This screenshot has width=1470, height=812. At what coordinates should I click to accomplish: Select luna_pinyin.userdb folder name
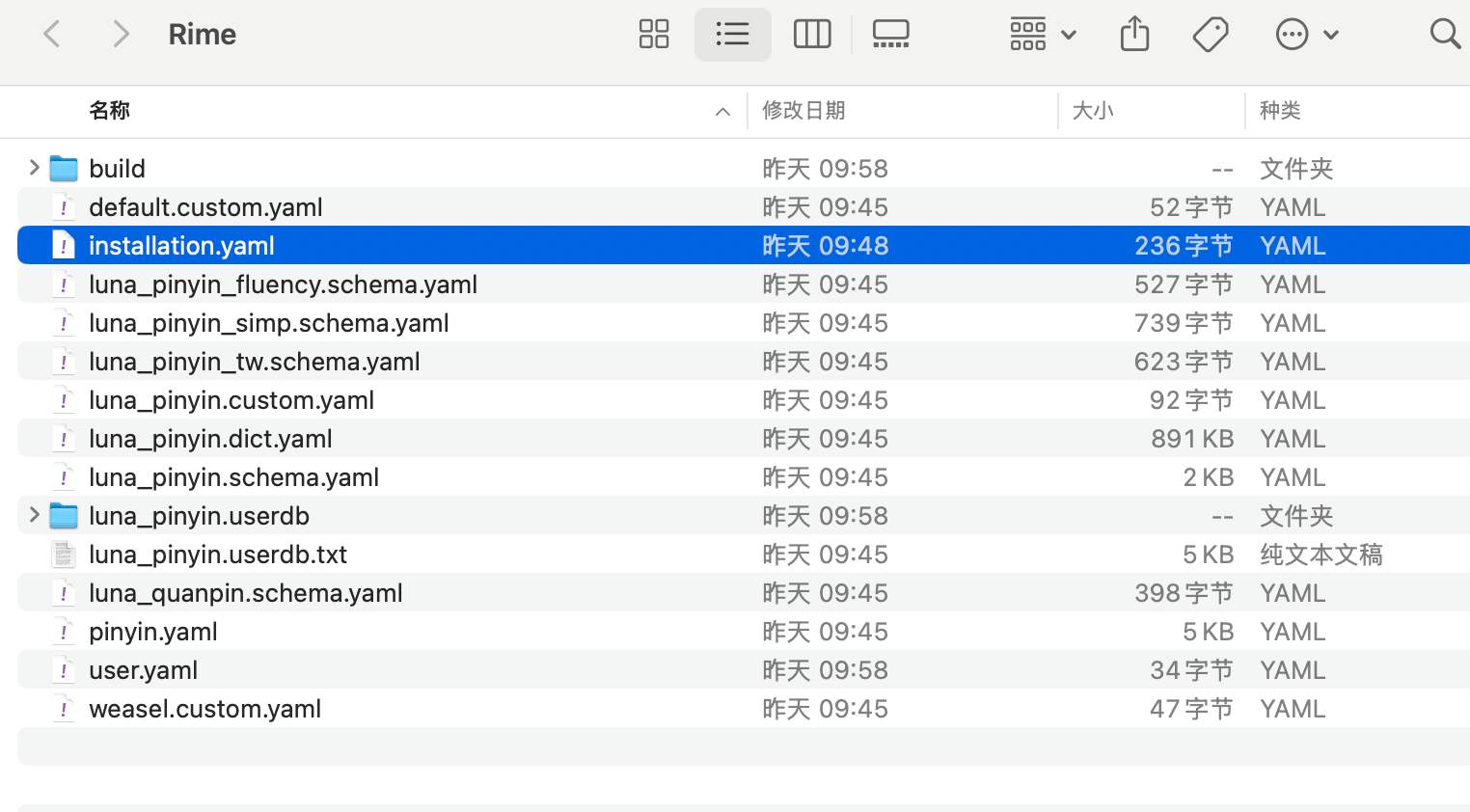tap(199, 516)
